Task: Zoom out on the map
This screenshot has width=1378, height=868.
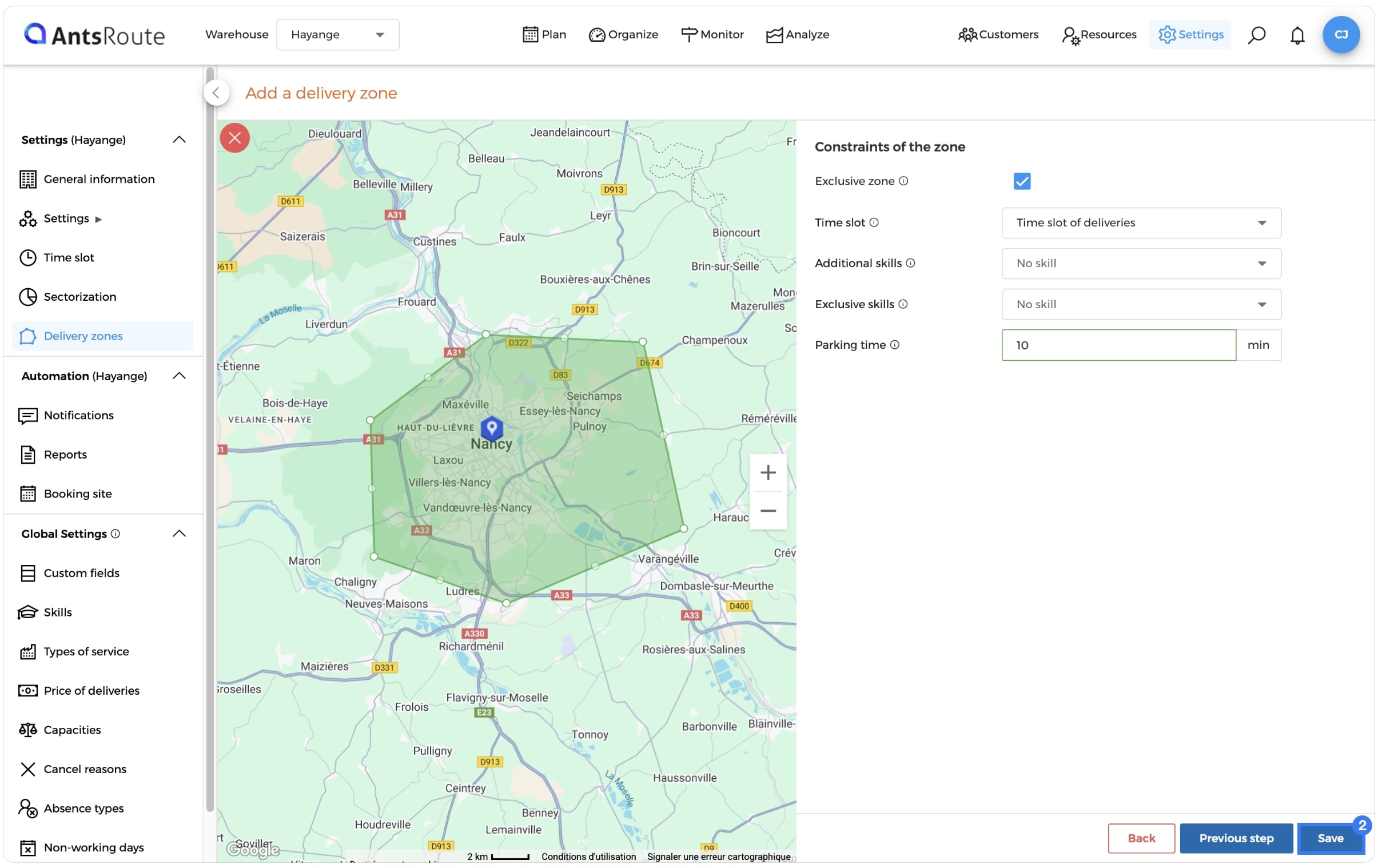Action: click(768, 511)
